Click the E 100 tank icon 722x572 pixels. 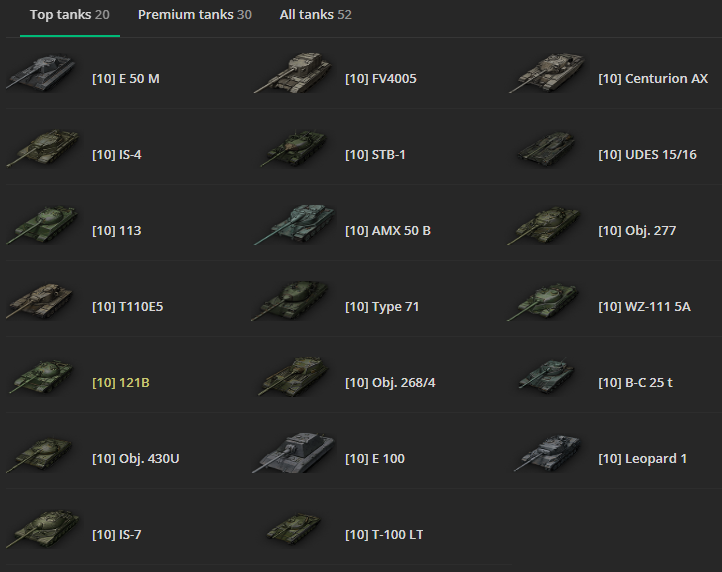tap(294, 452)
